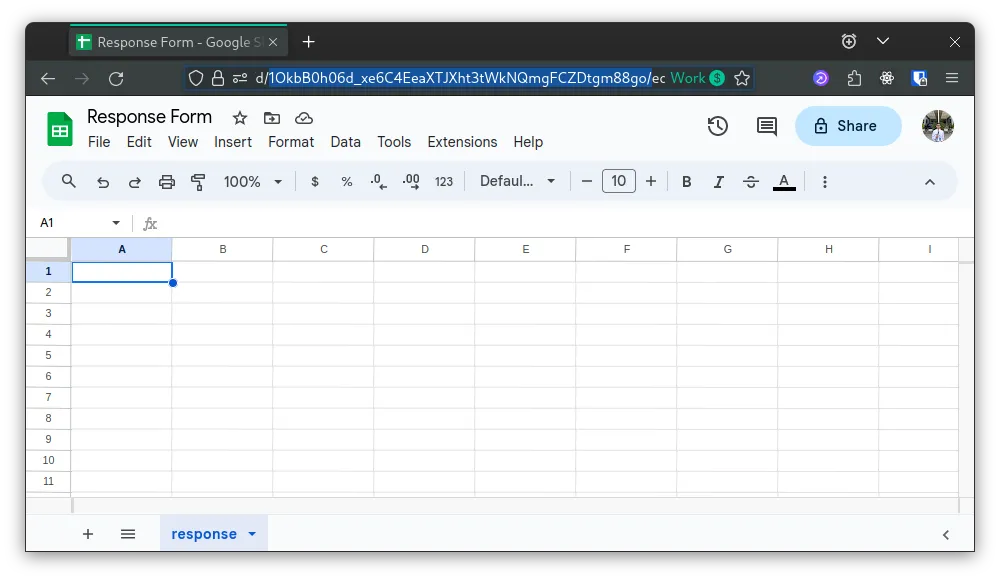Open the zoom level dropdown
Image resolution: width=1000 pixels, height=580 pixels.
[253, 181]
